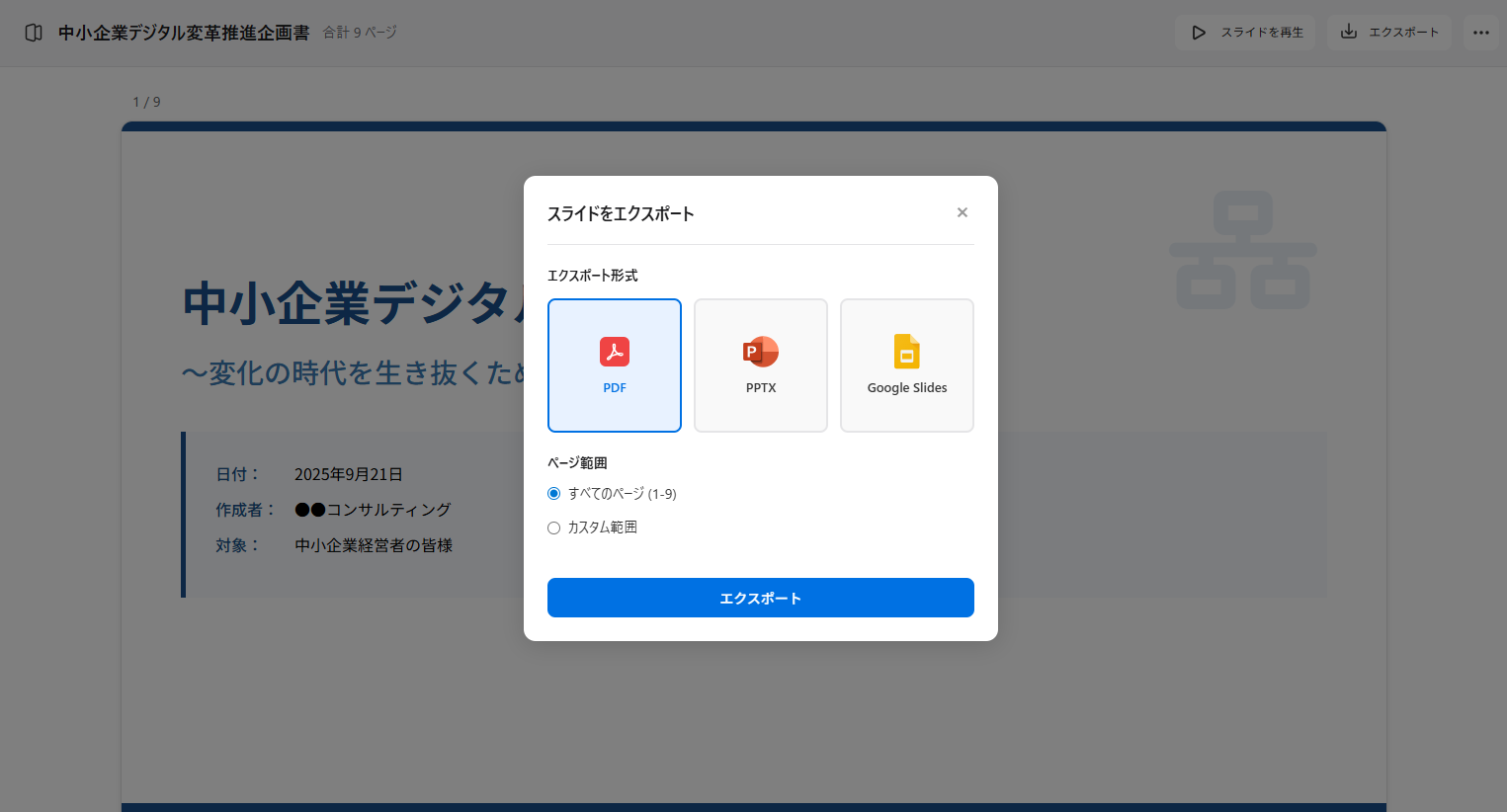Click the blue エクスポート button in dialog
Viewport: 1507px width, 812px height.
click(760, 598)
